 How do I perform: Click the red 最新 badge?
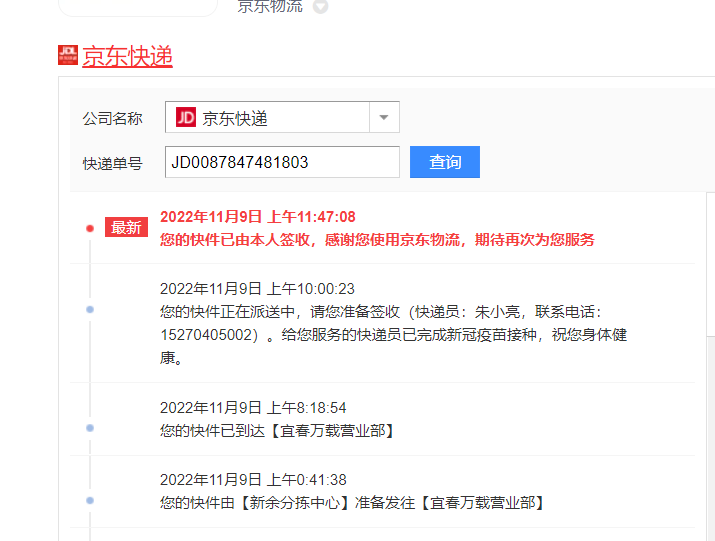(x=126, y=227)
